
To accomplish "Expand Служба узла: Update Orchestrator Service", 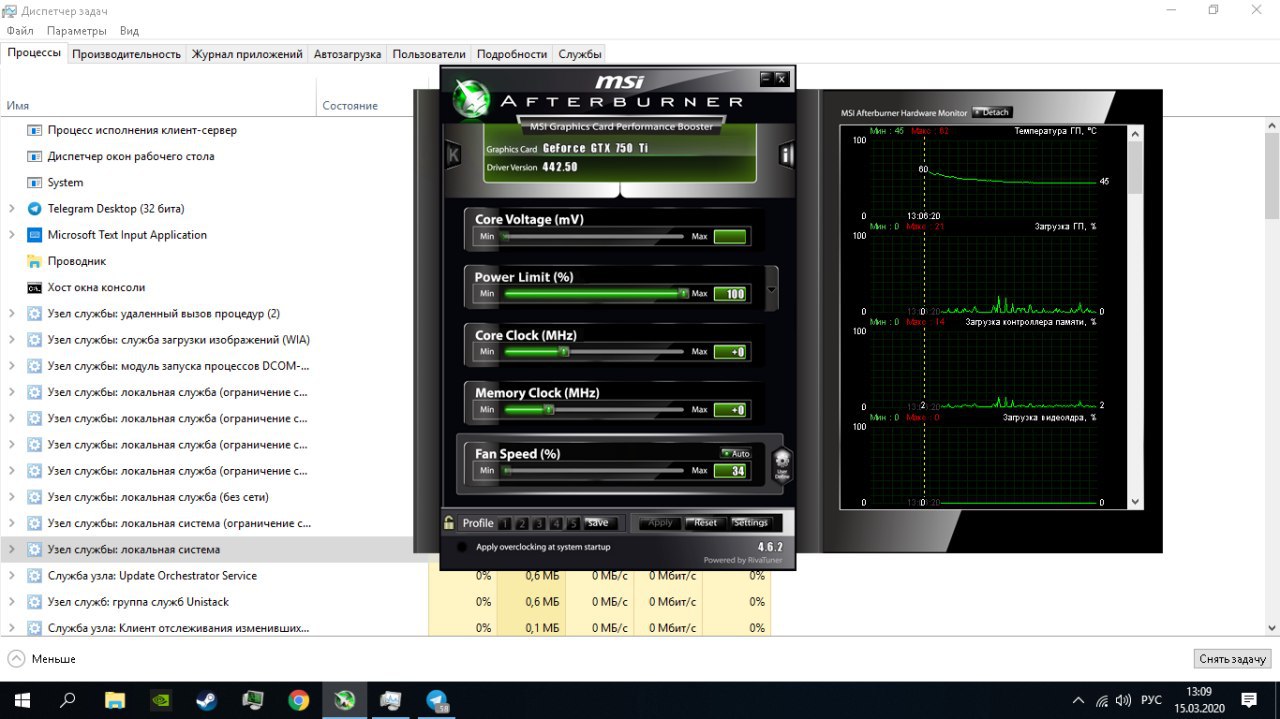I will click(11, 576).
